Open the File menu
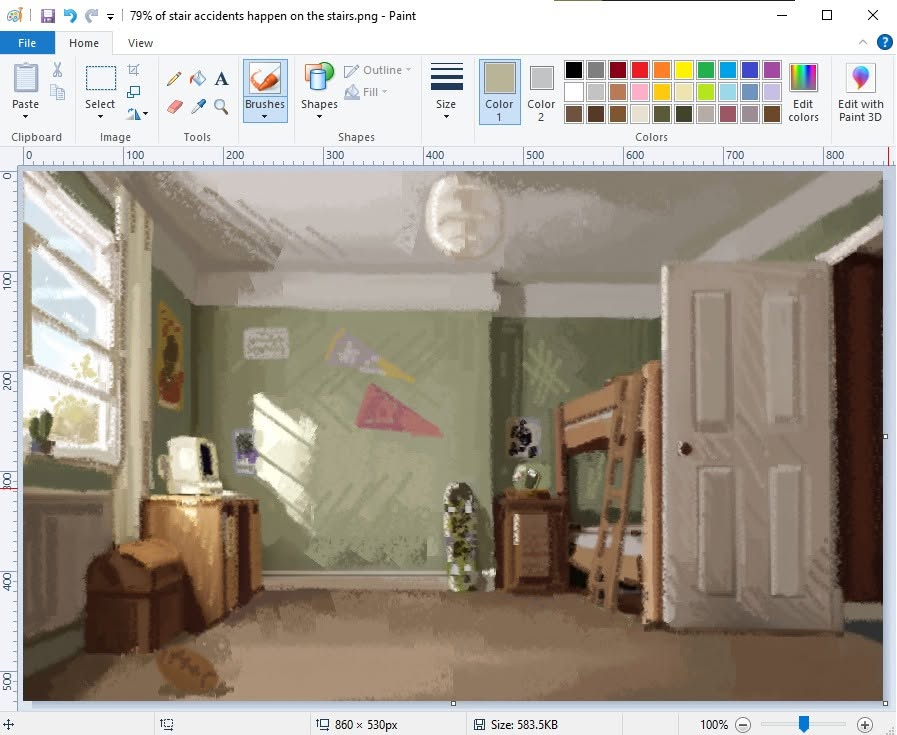 (x=27, y=43)
